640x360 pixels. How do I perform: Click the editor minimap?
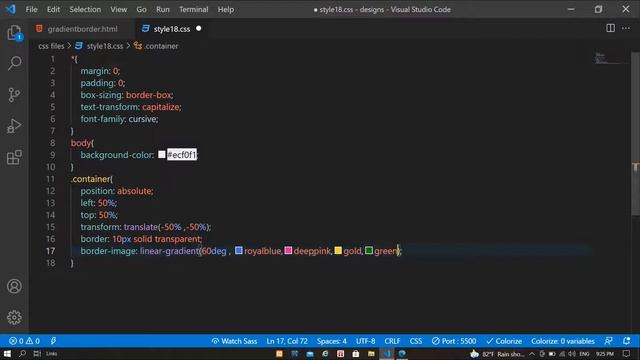(610, 58)
